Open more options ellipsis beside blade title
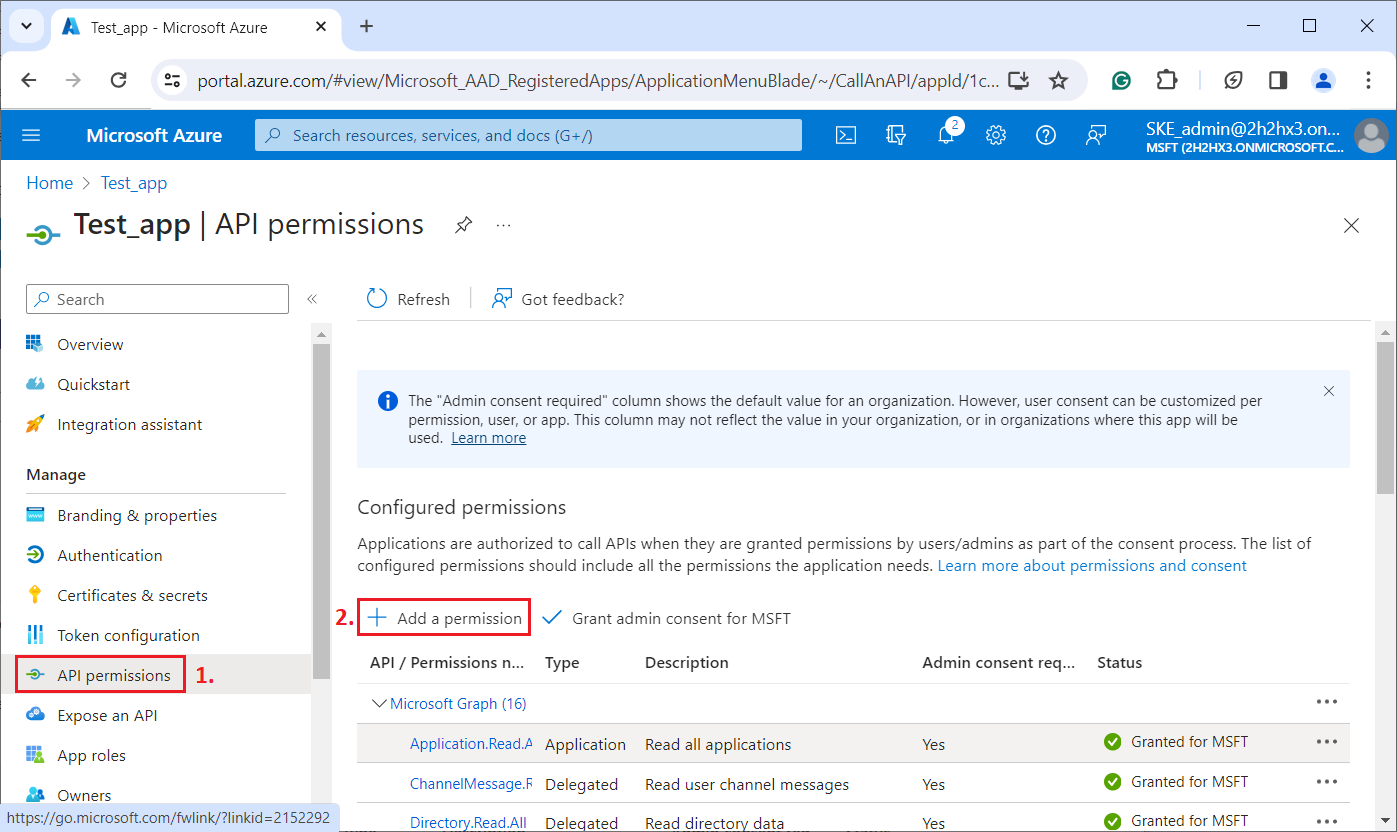The width and height of the screenshot is (1397, 832). pyautogui.click(x=503, y=225)
